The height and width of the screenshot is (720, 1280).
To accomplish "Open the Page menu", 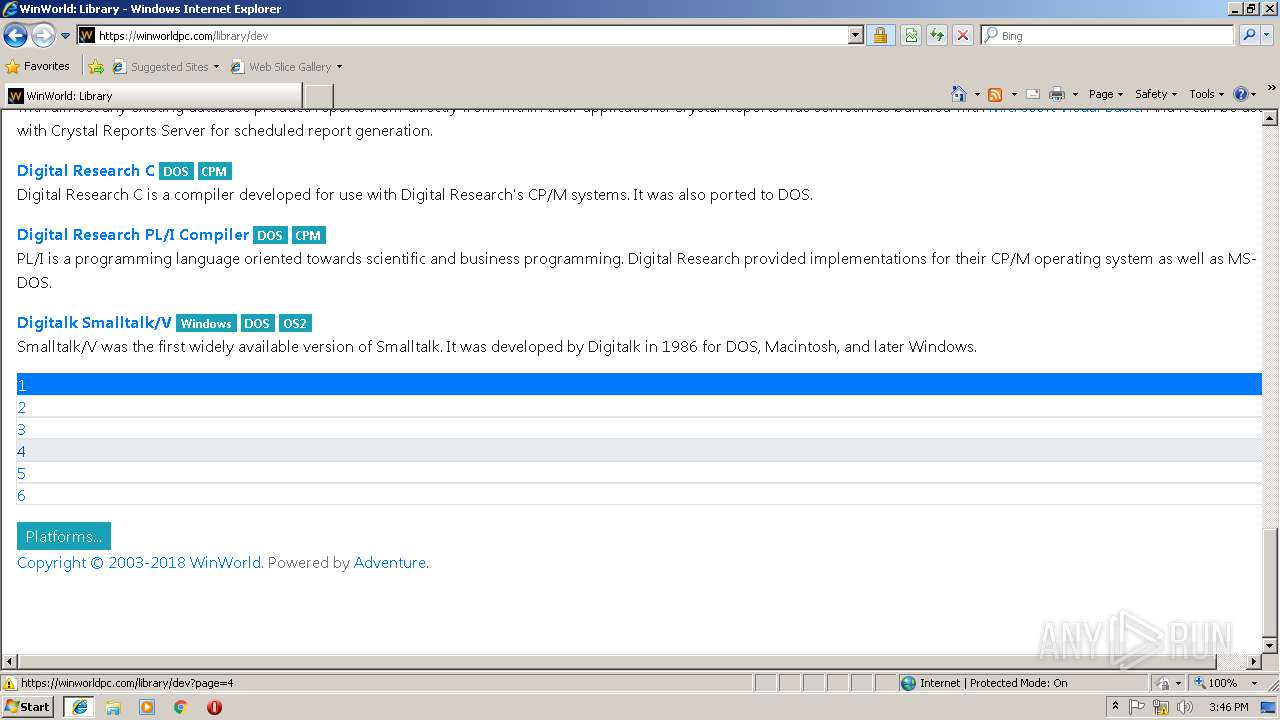I will 1105,94.
